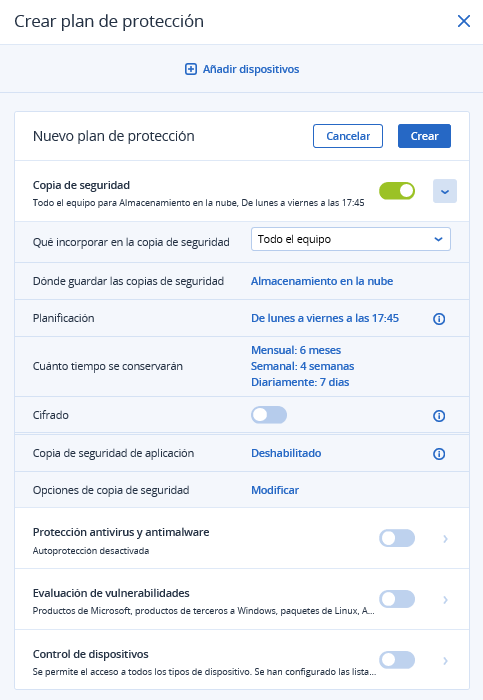483x700 pixels.
Task: Click the Cancelar button
Action: pyautogui.click(x=348, y=136)
